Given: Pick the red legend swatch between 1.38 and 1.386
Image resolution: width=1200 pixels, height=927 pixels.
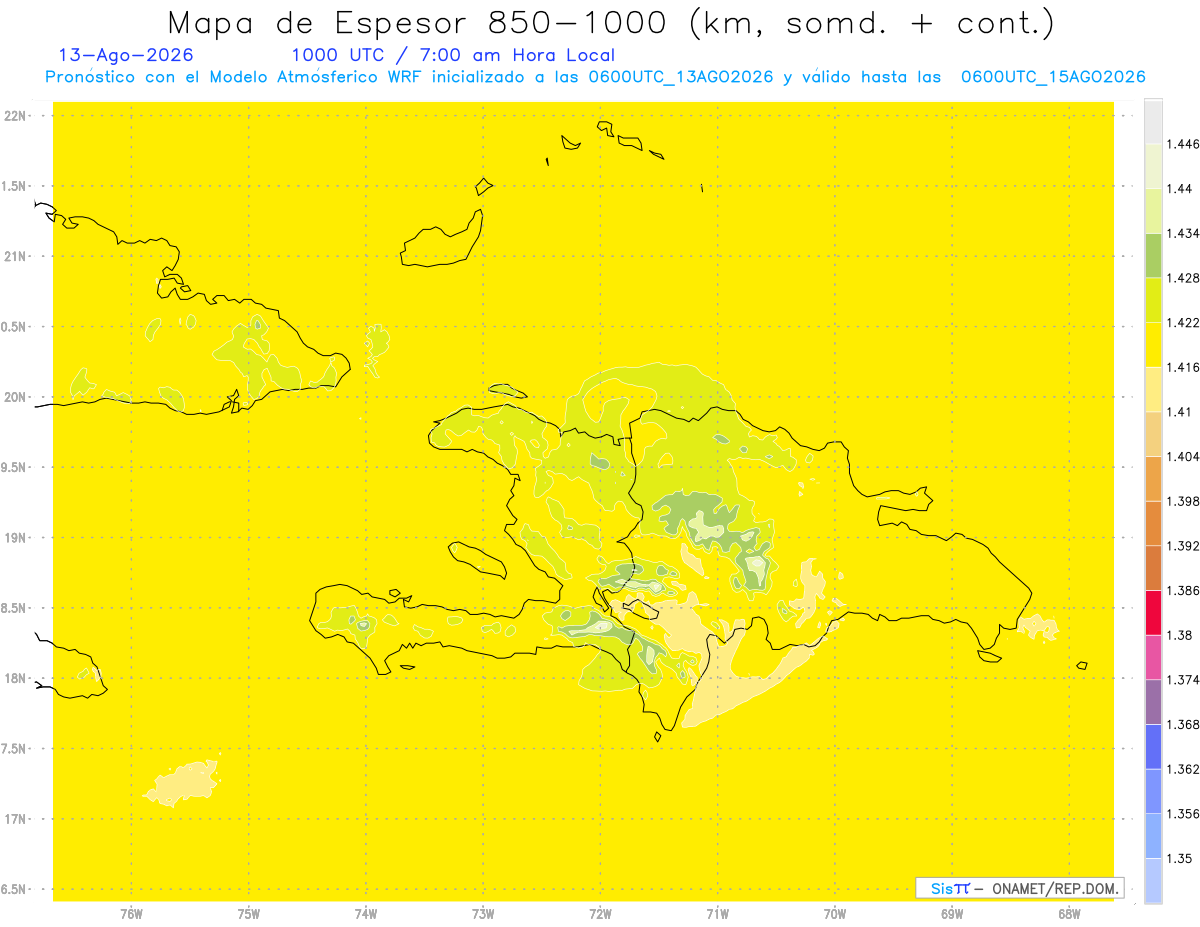Looking at the screenshot, I should point(1153,612).
